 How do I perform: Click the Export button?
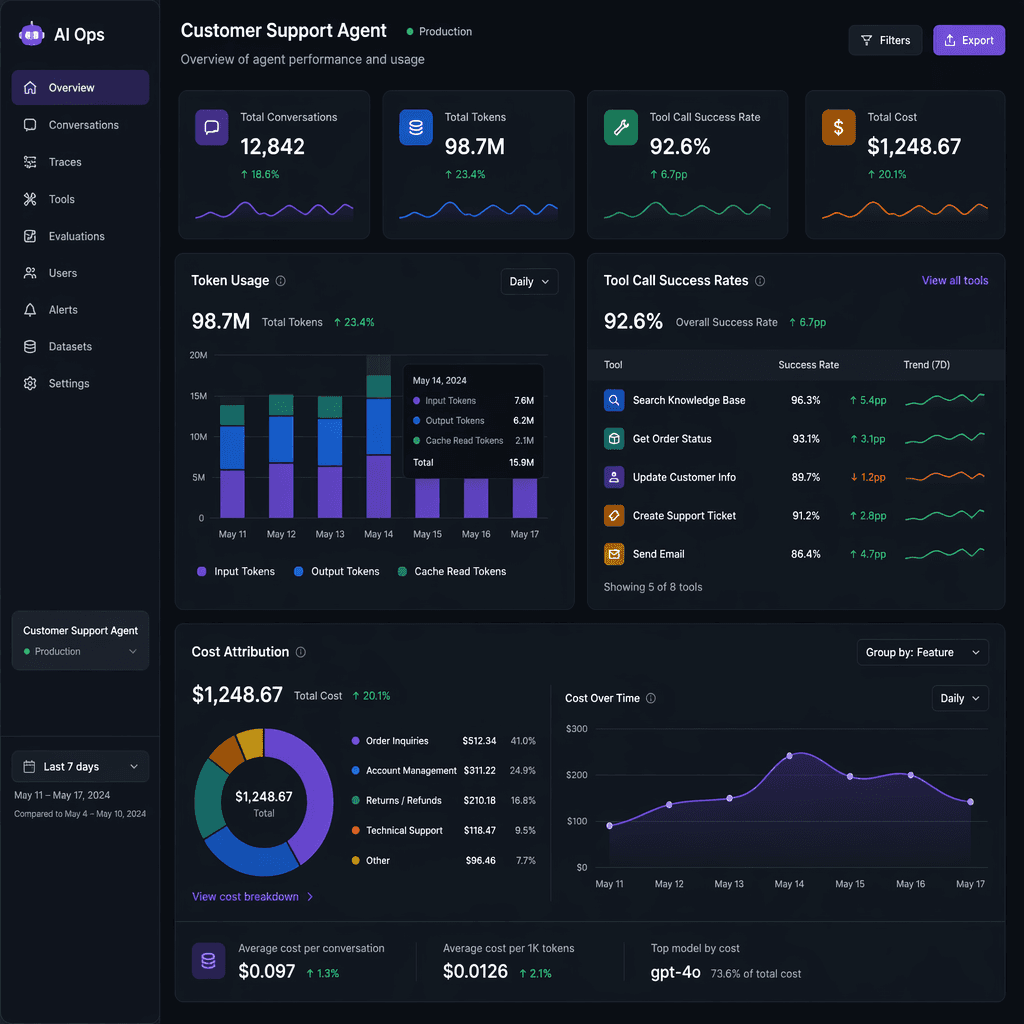968,40
